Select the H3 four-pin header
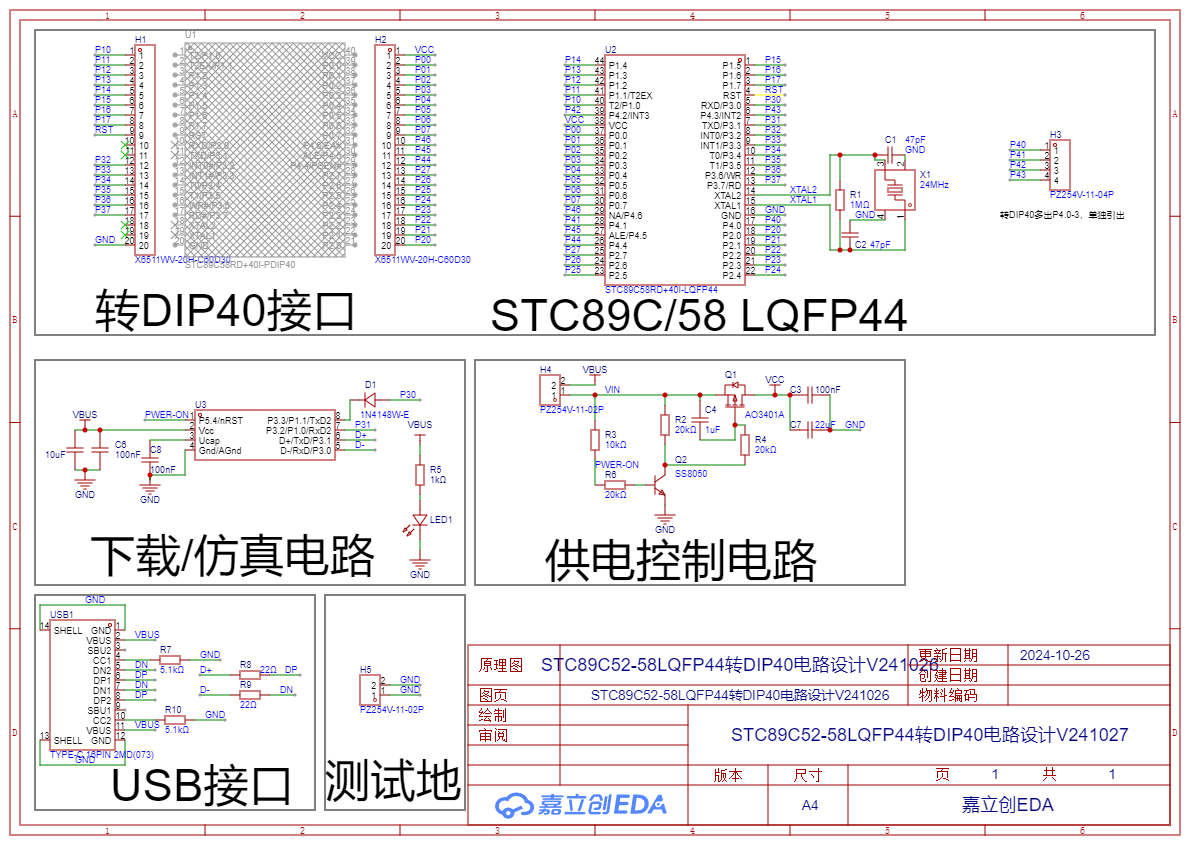The height and width of the screenshot is (845, 1190). (1060, 165)
